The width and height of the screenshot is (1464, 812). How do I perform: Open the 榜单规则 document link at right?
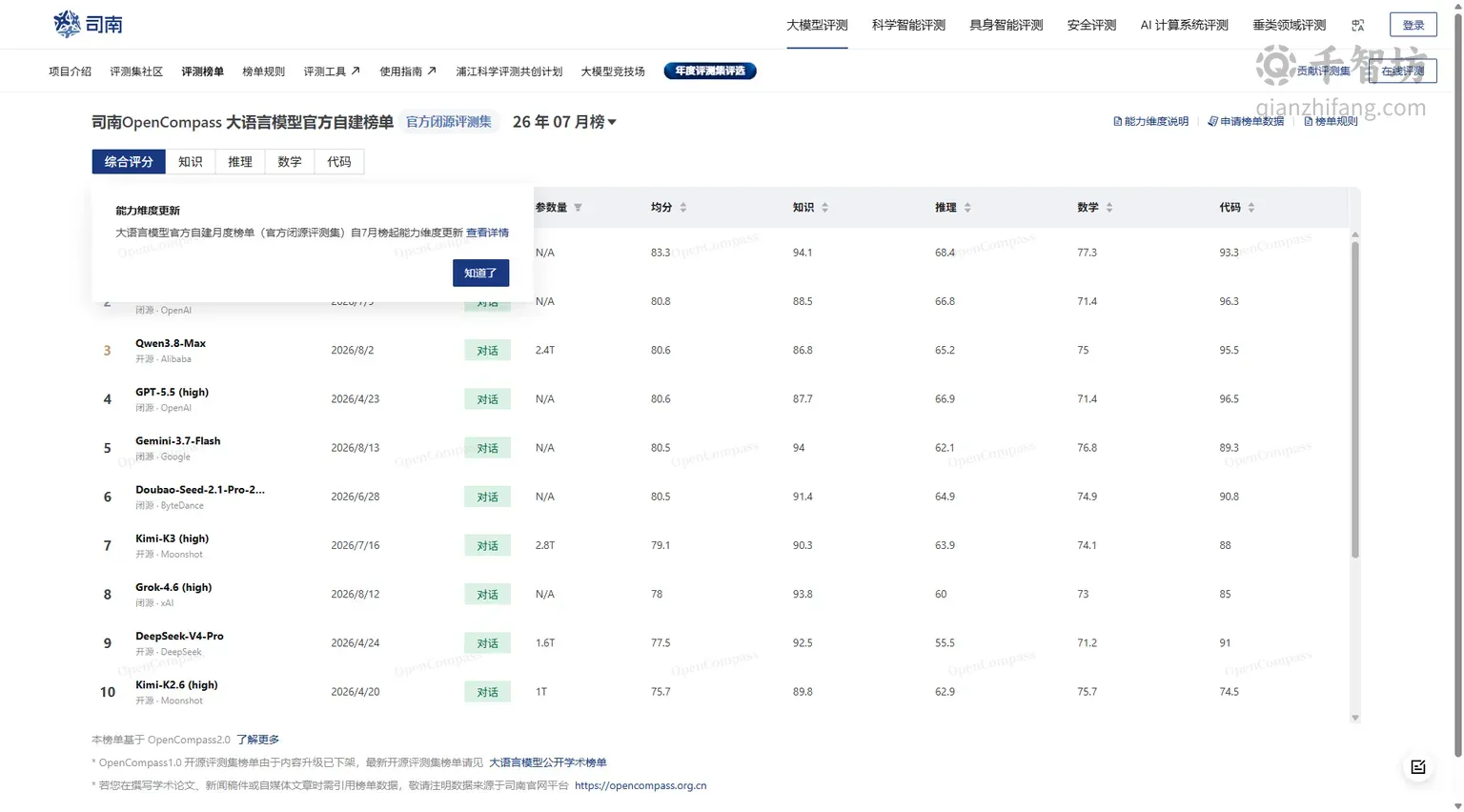(x=1331, y=122)
